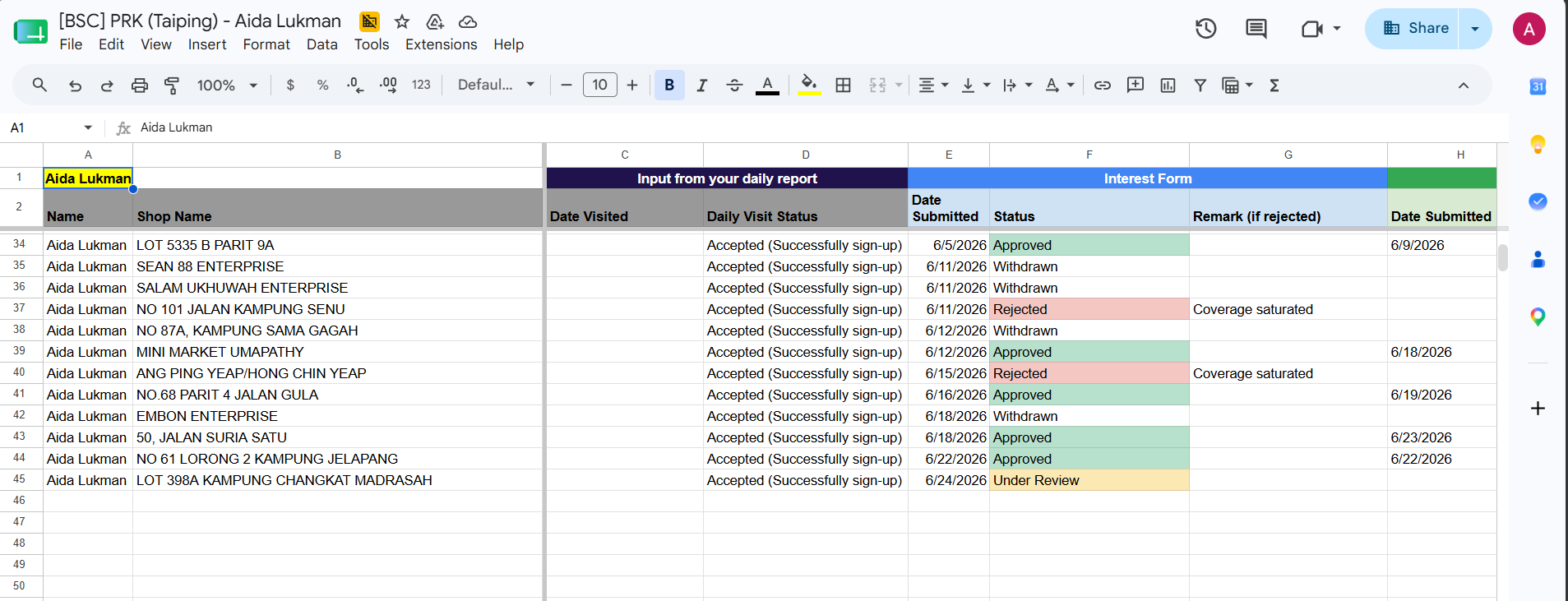The image size is (1568, 601).
Task: Star this spreadsheet
Action: click(402, 21)
